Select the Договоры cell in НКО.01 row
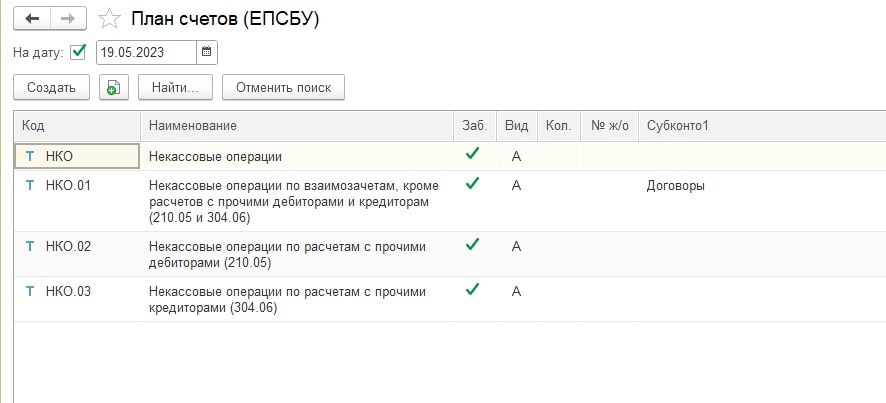 (x=677, y=186)
